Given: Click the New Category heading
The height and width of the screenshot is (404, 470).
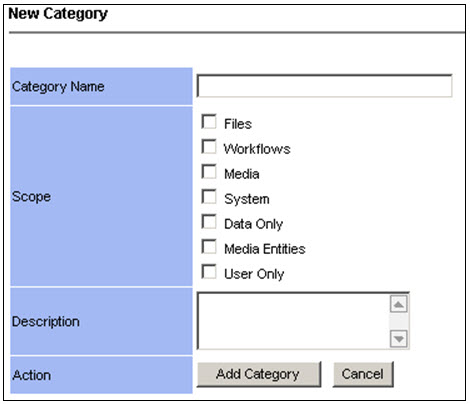Looking at the screenshot, I should click(x=58, y=14).
